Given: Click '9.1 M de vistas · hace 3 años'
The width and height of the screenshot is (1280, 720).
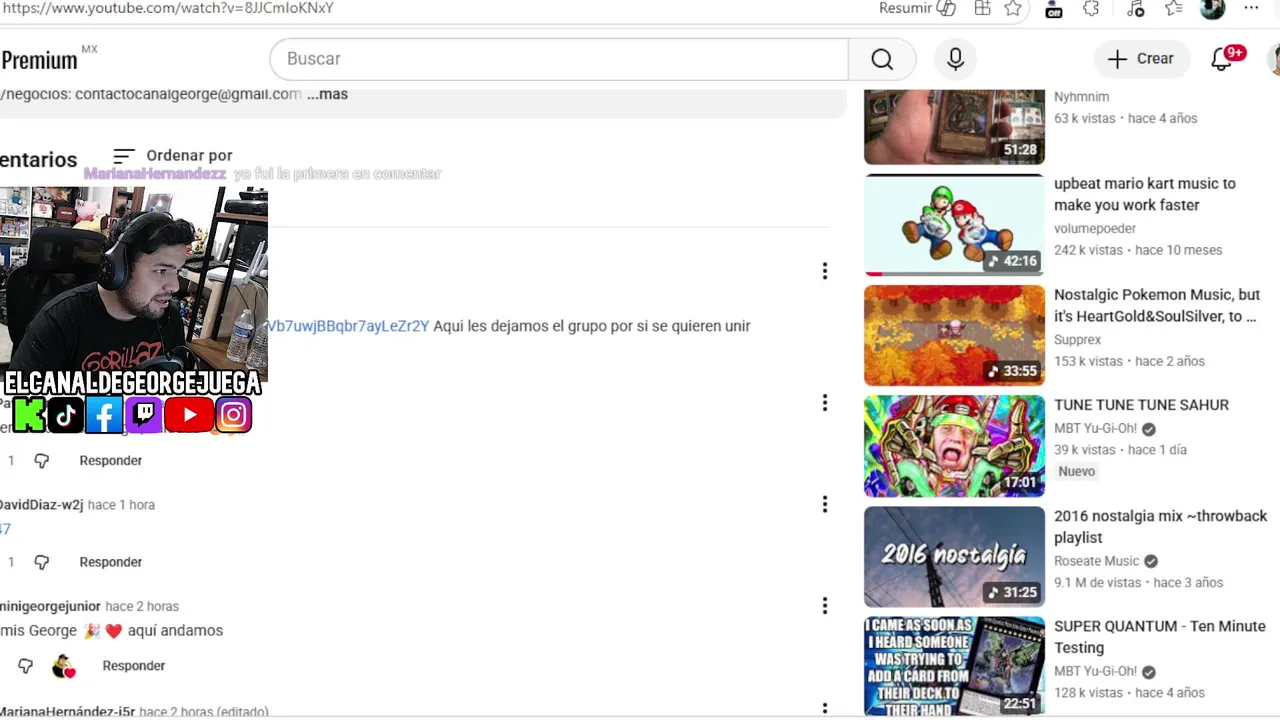Looking at the screenshot, I should pos(1138,583).
